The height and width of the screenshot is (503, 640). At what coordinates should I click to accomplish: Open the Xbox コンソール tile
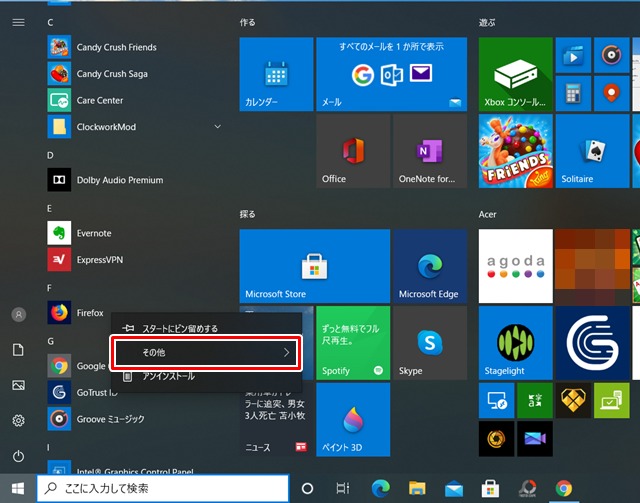[516, 74]
